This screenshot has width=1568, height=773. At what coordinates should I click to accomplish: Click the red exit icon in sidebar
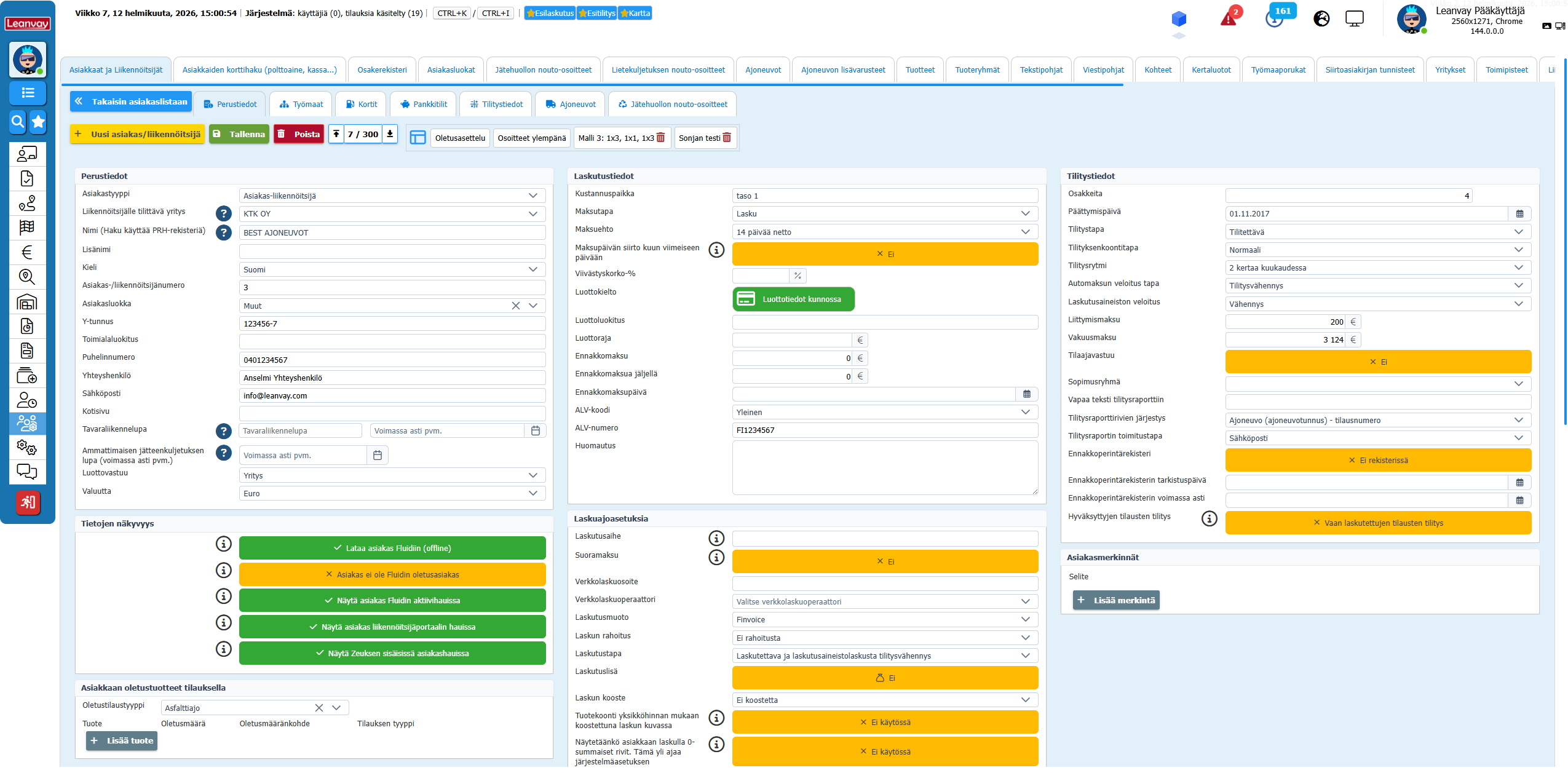tap(27, 502)
